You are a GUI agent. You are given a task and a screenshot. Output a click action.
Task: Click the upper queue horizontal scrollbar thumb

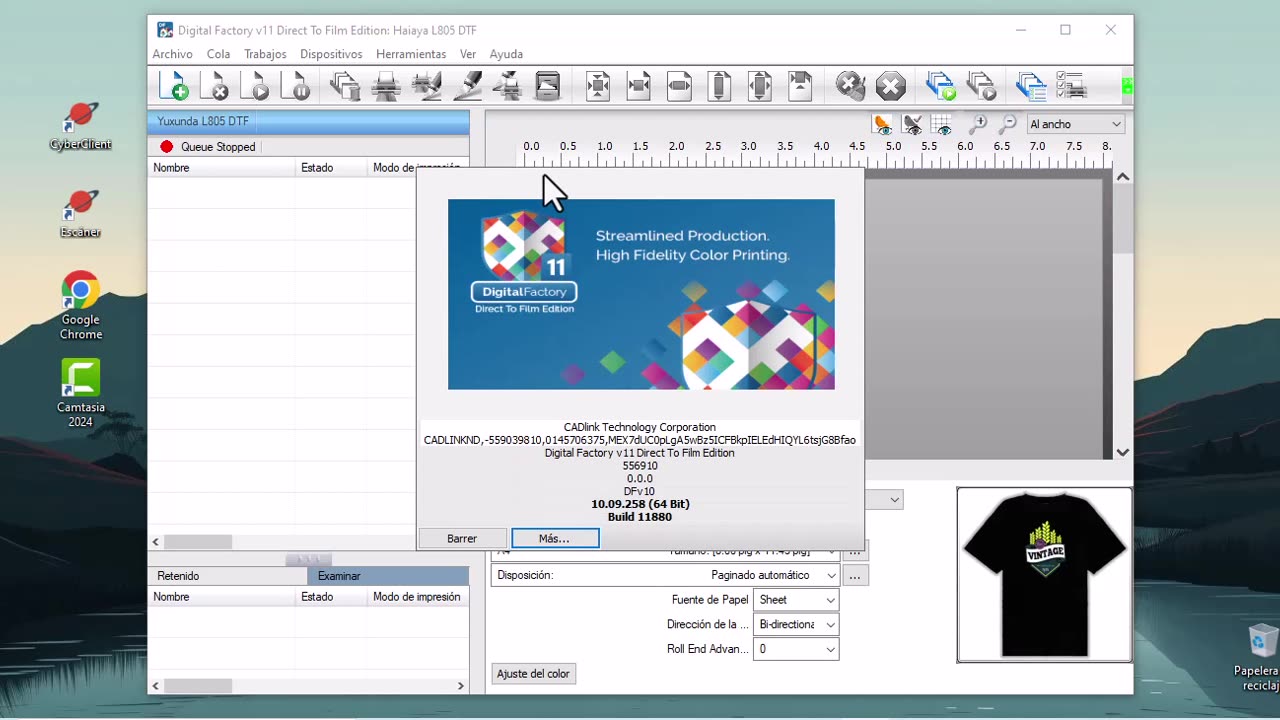click(x=198, y=542)
